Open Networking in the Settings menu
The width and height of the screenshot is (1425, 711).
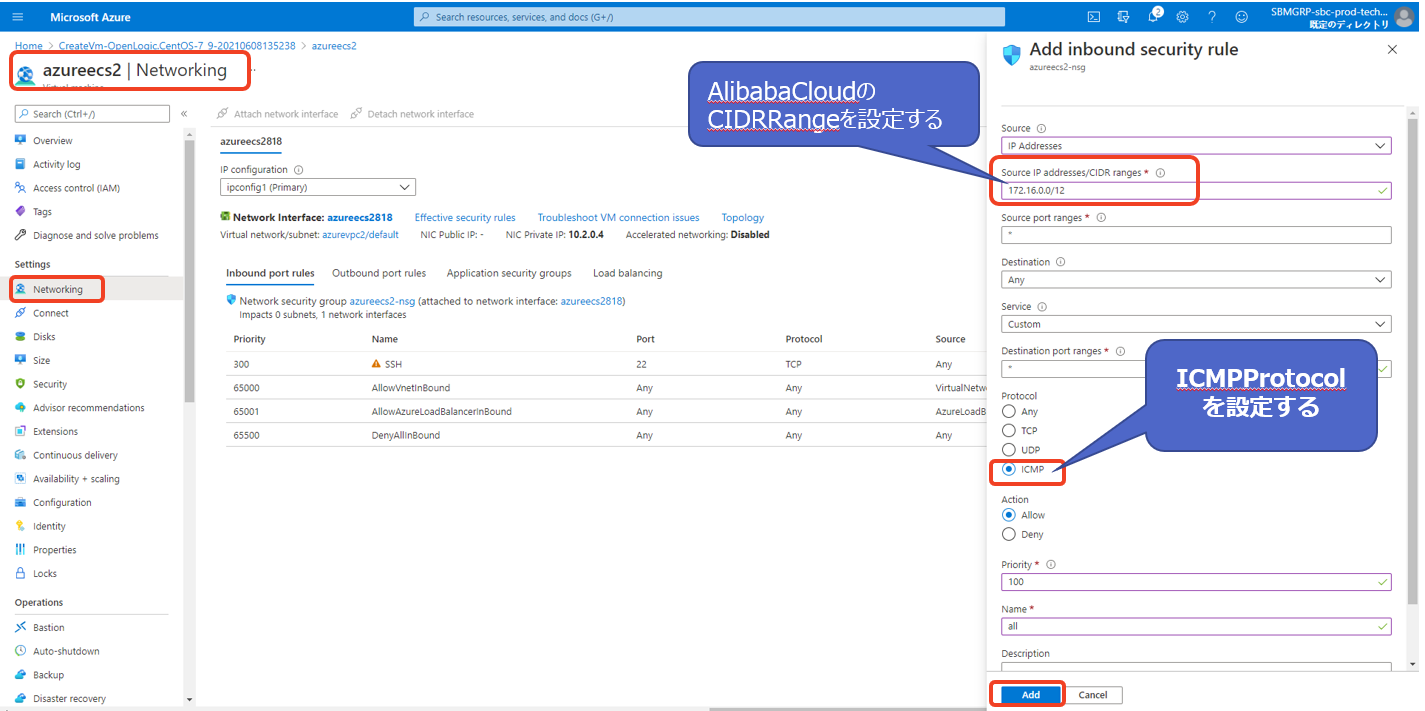[x=57, y=289]
